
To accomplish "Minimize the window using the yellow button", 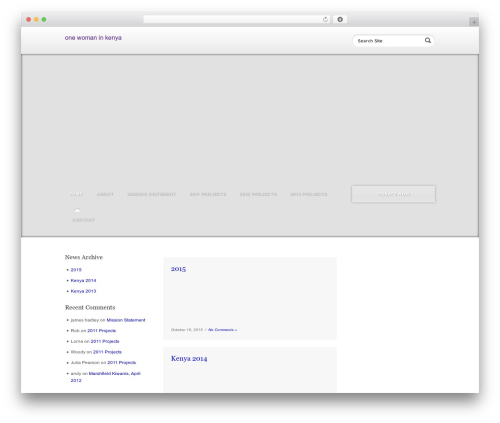I will pyautogui.click(x=36, y=19).
